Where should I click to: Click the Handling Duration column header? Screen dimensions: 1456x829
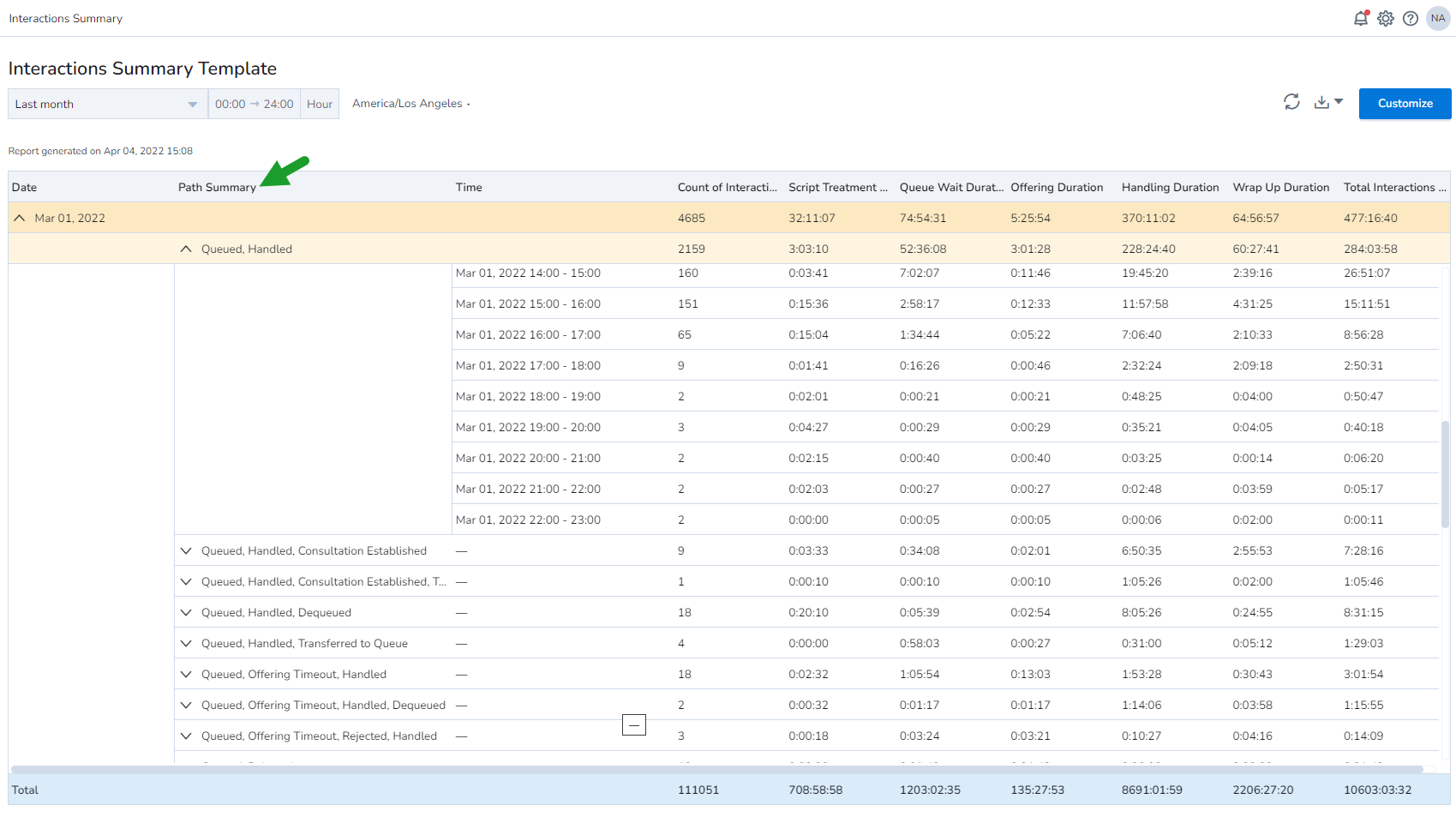click(1170, 187)
